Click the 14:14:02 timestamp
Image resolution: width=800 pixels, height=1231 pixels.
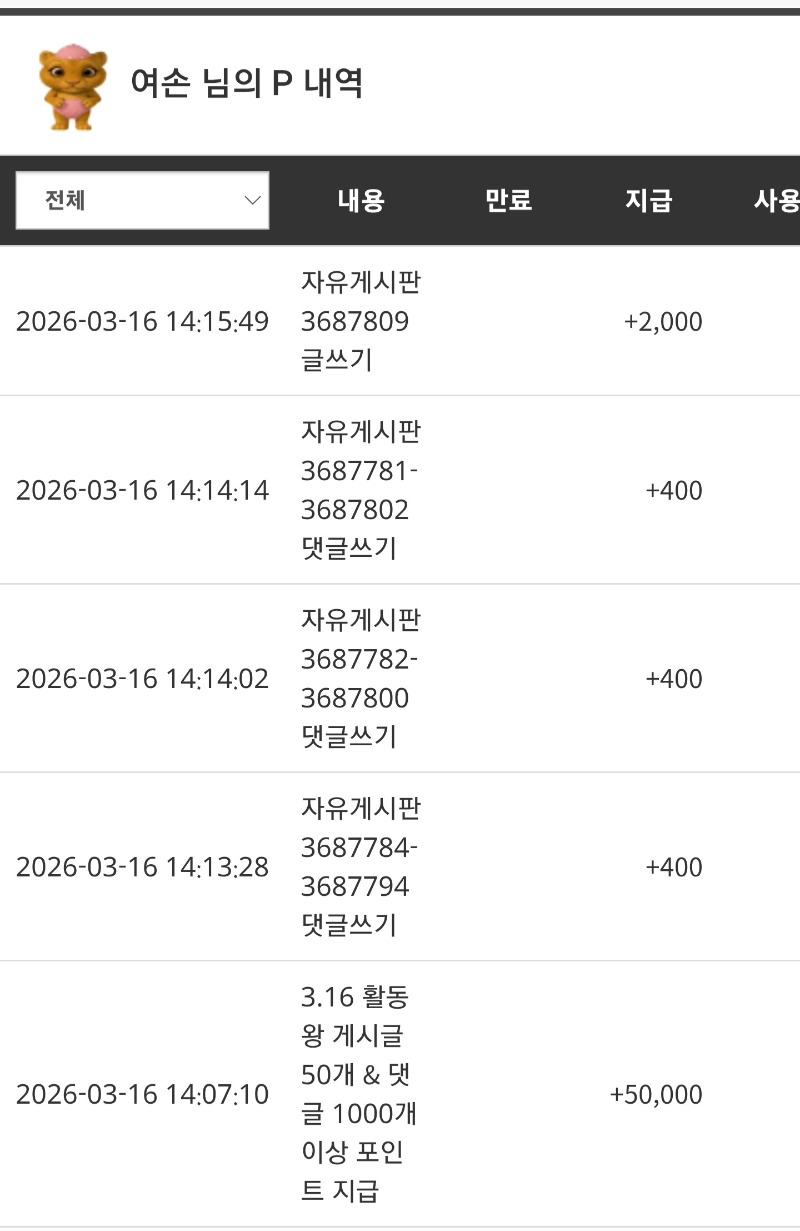pyautogui.click(x=142, y=679)
